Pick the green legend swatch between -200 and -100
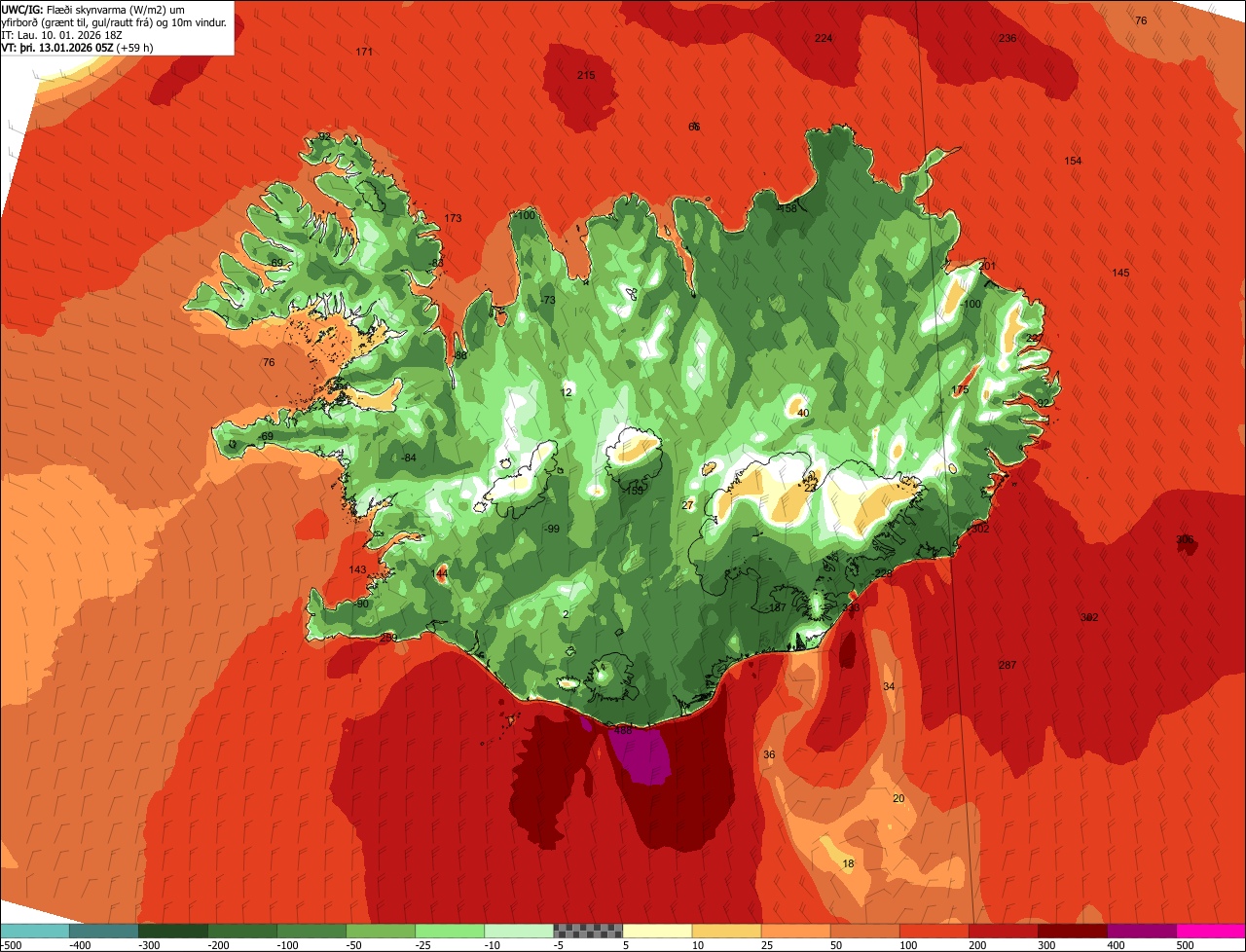Image resolution: width=1246 pixels, height=952 pixels. (242, 931)
